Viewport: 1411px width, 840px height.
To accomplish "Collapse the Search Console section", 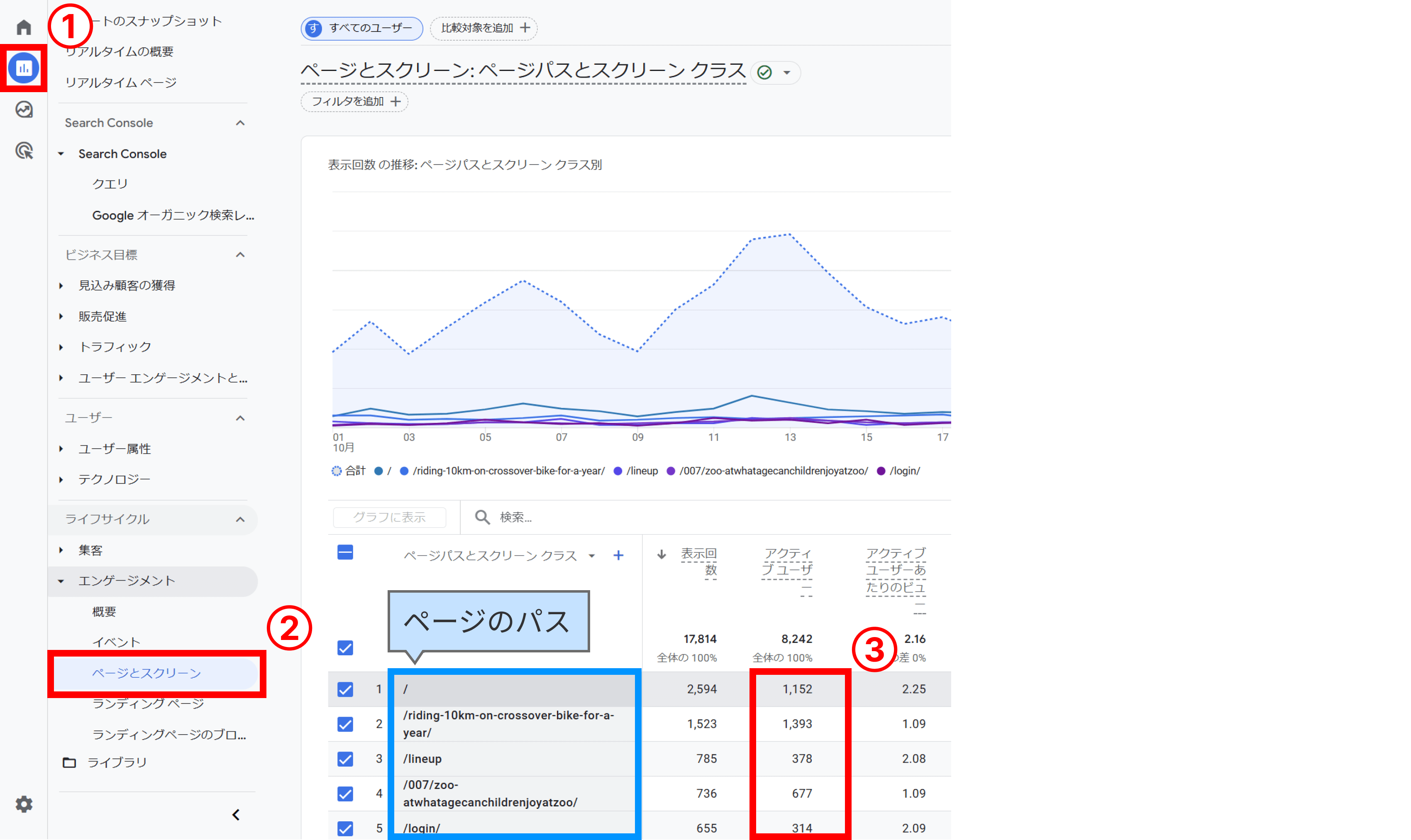I will [240, 123].
